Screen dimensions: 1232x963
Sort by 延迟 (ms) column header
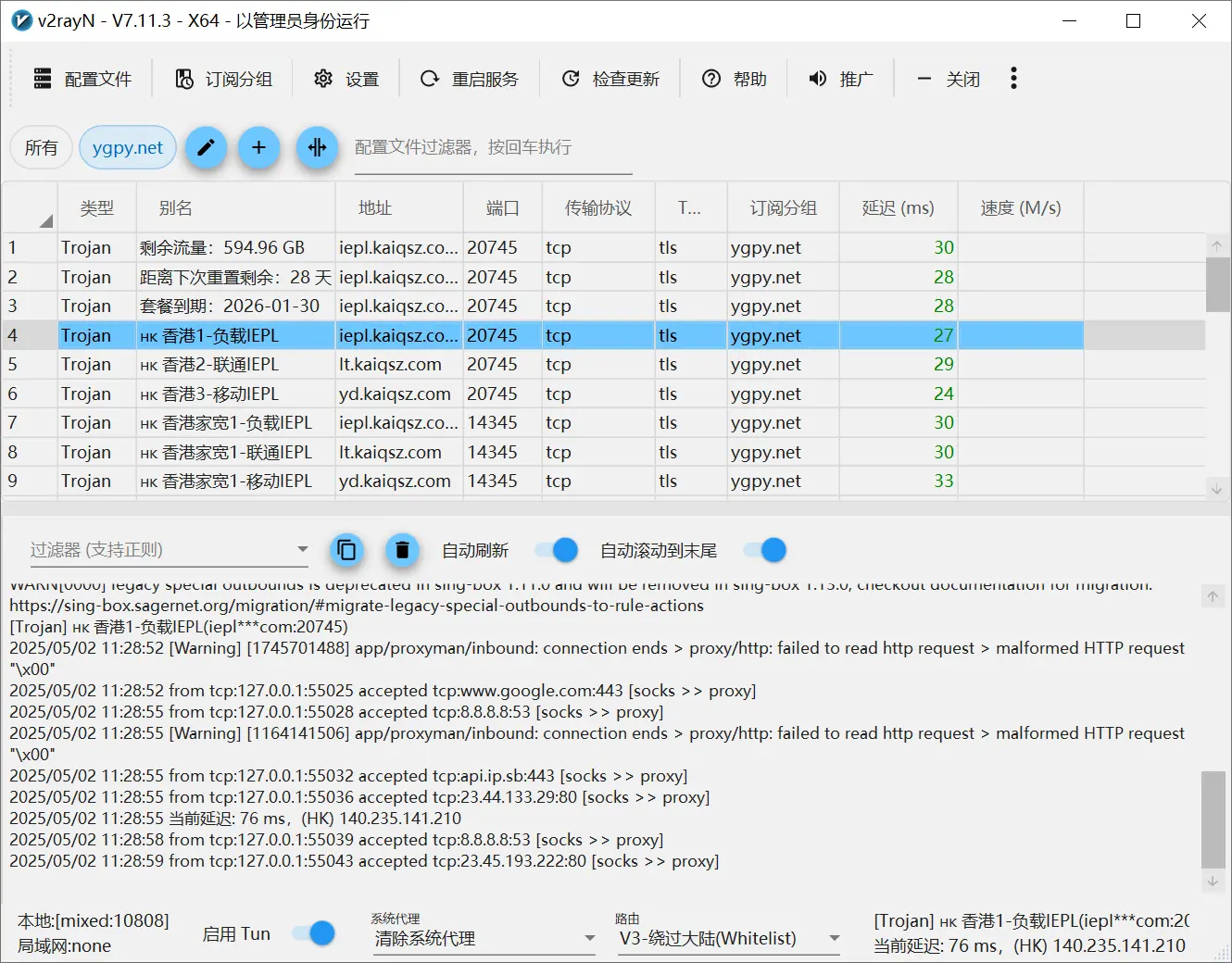coord(899,208)
